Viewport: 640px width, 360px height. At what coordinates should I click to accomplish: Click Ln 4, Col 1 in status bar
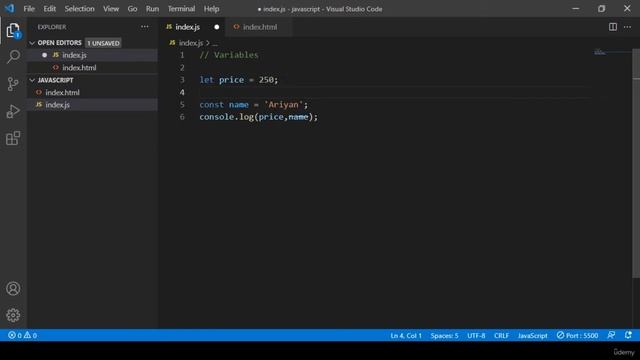(x=406, y=335)
